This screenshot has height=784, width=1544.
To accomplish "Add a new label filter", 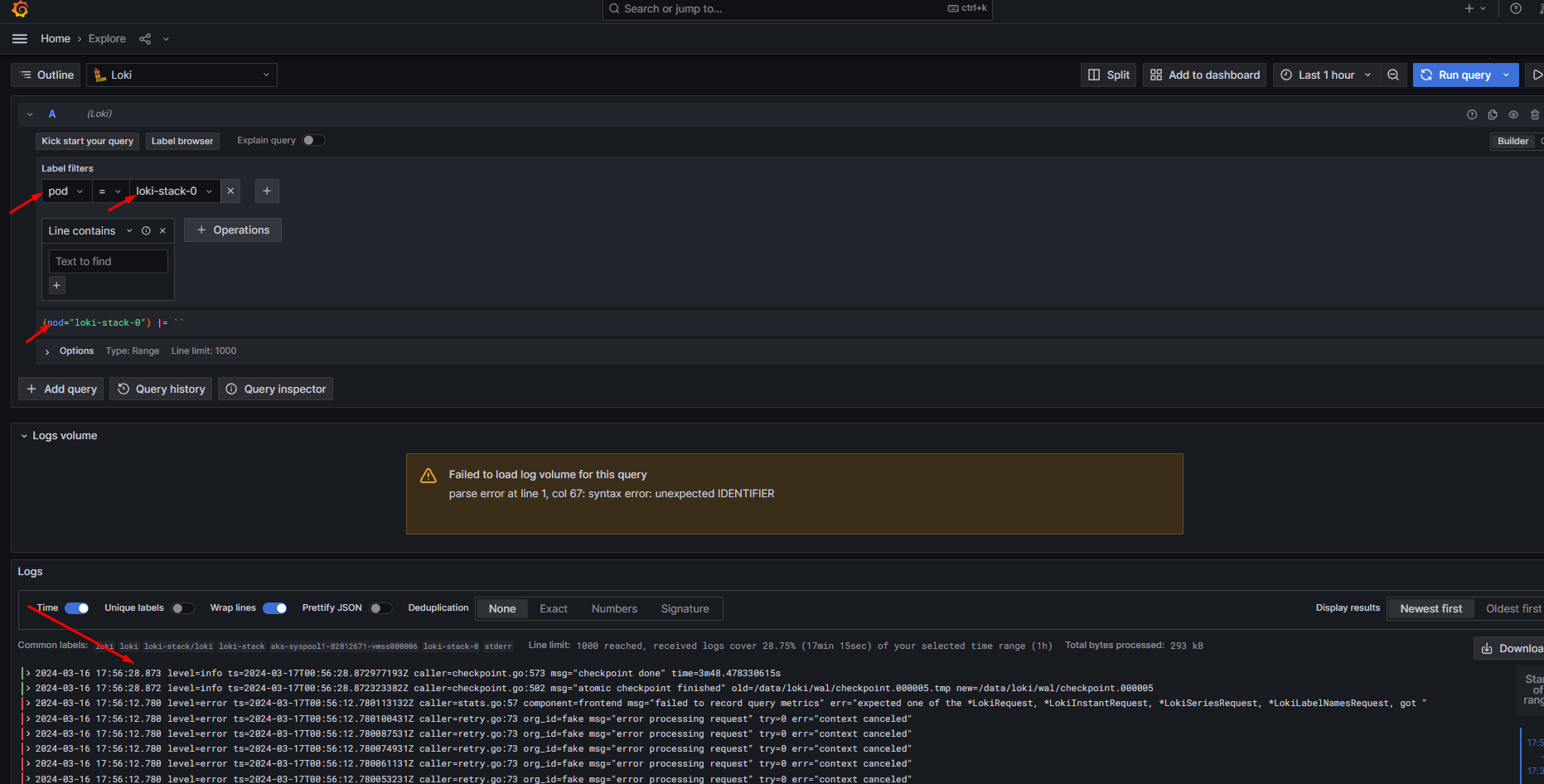I will click(x=267, y=191).
